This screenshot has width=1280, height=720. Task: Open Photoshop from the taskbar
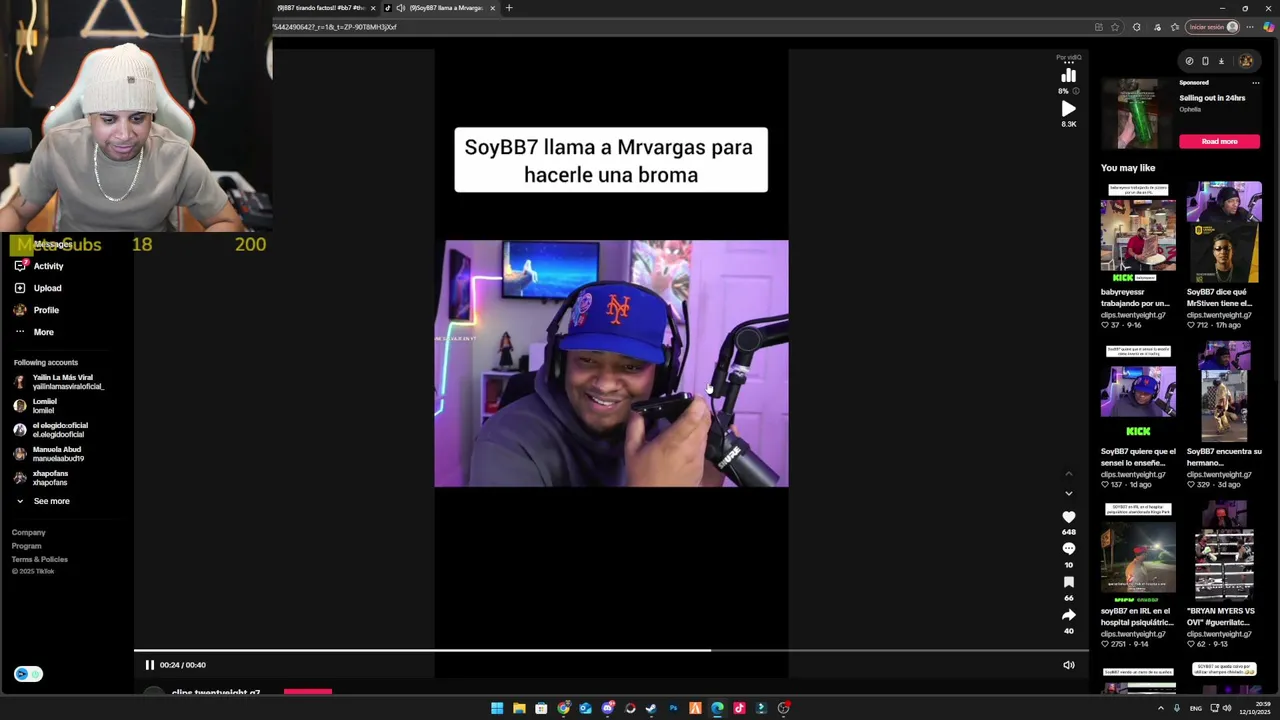[x=673, y=708]
